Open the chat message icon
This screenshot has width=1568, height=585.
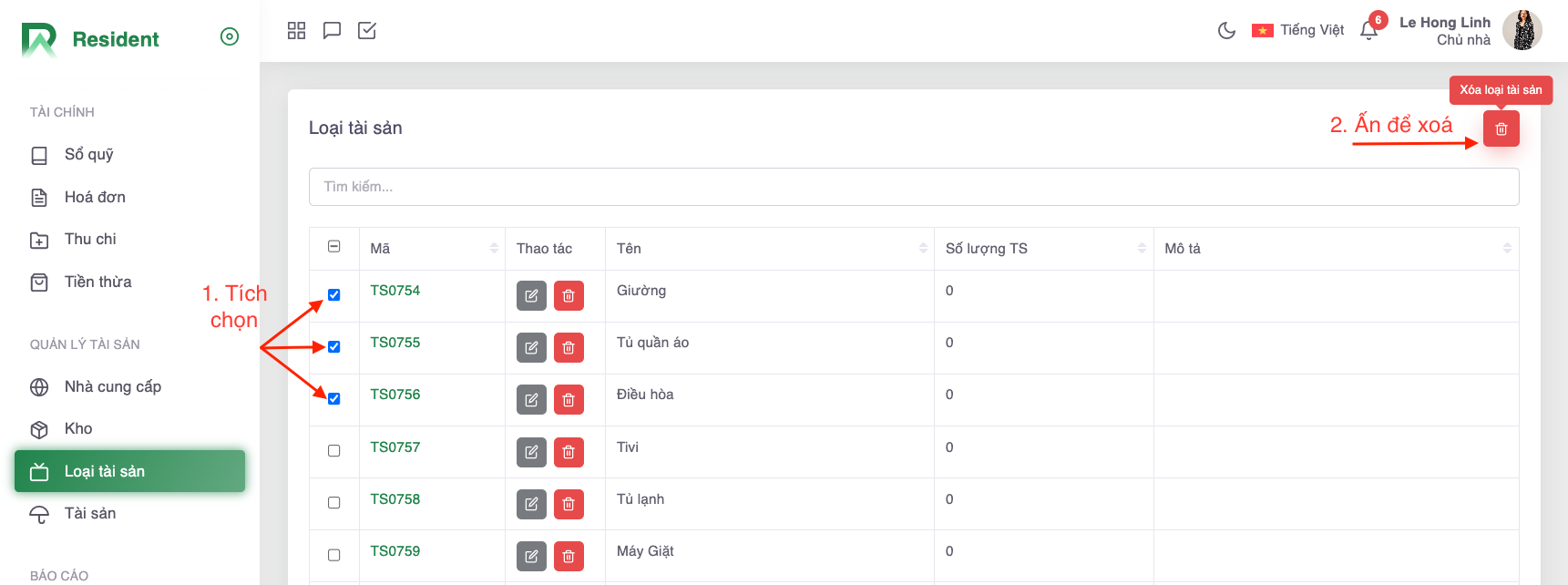tap(332, 31)
